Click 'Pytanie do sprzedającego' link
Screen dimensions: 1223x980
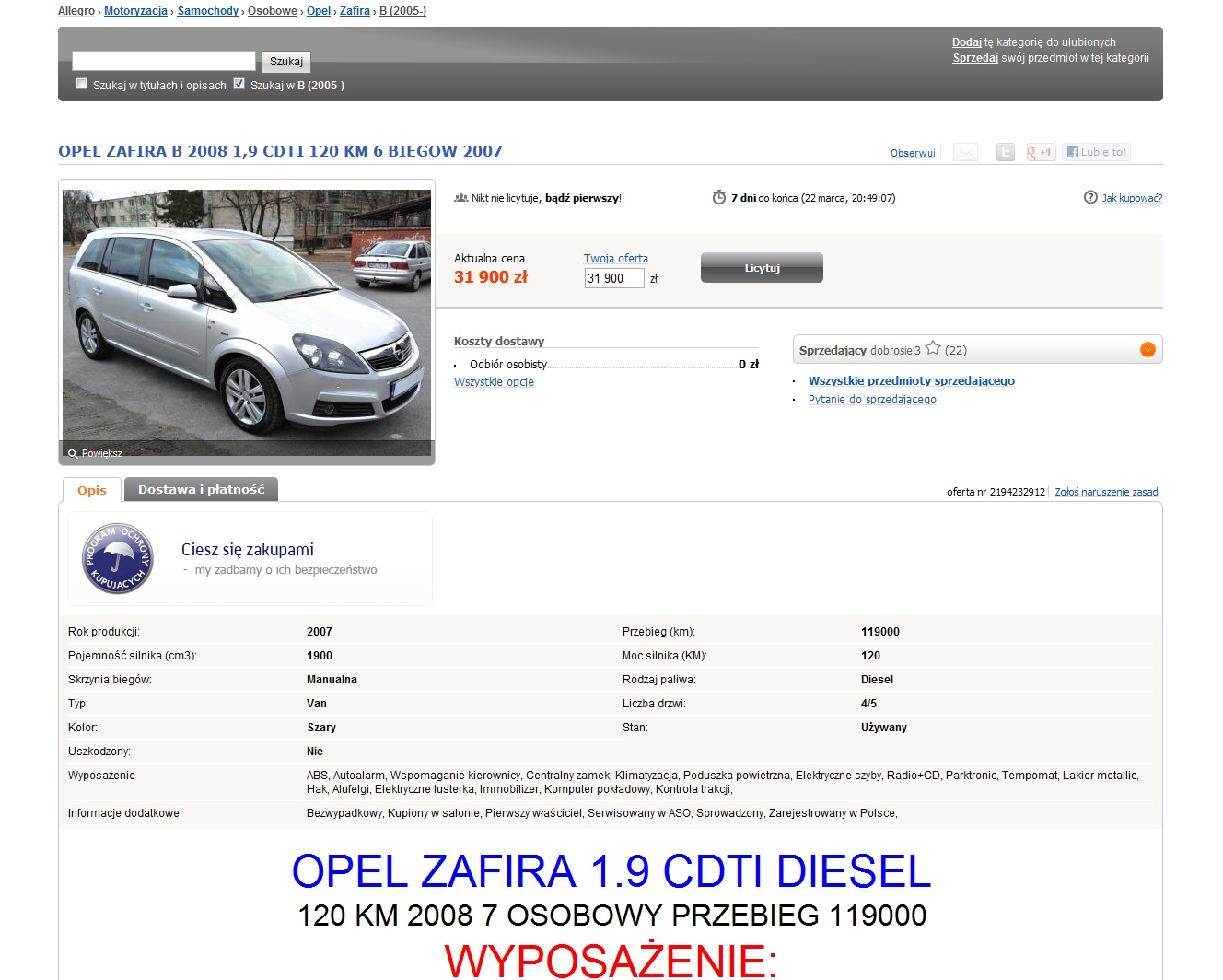point(872,400)
